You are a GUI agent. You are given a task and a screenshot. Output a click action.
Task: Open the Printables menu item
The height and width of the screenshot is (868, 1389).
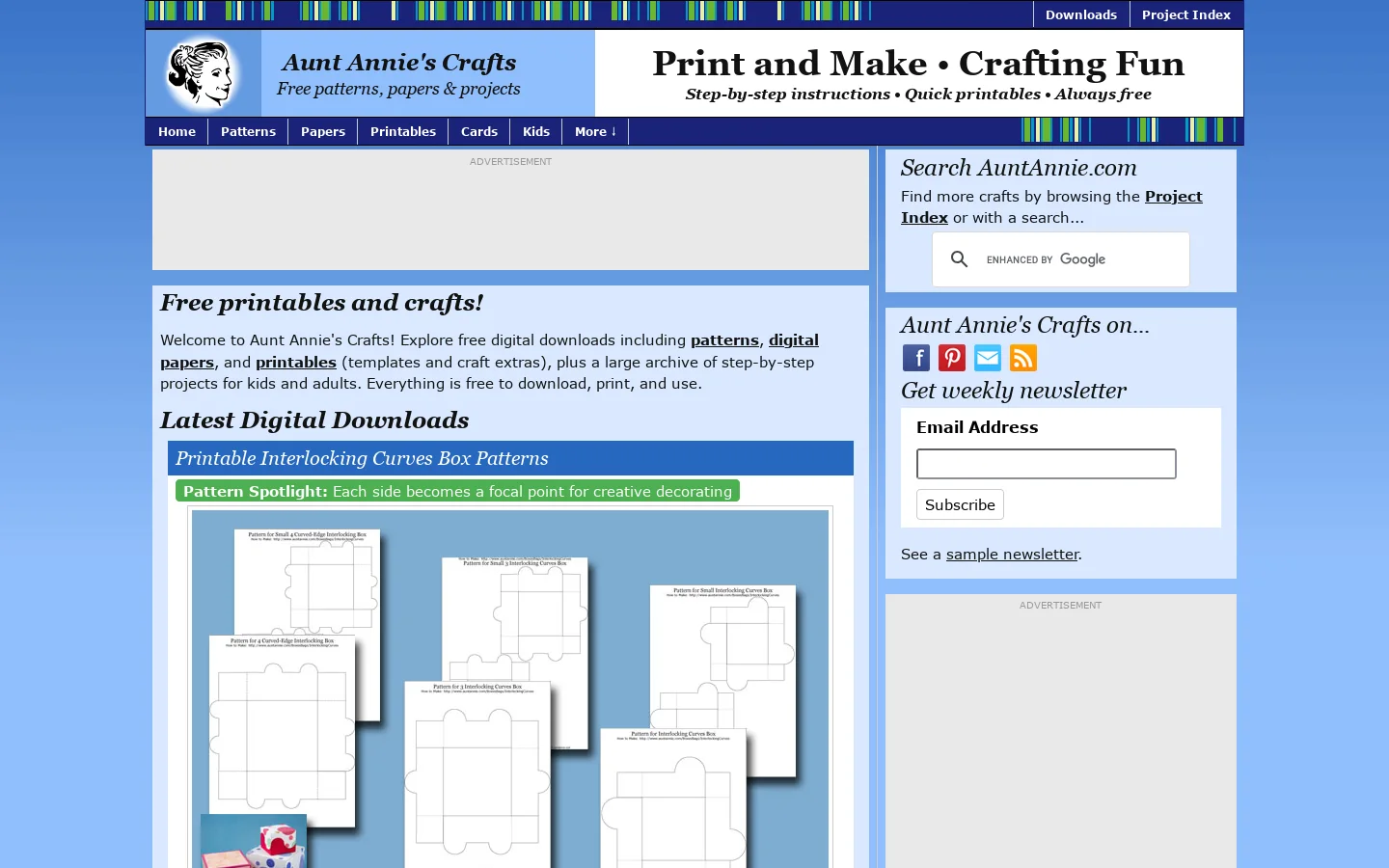[x=402, y=132]
